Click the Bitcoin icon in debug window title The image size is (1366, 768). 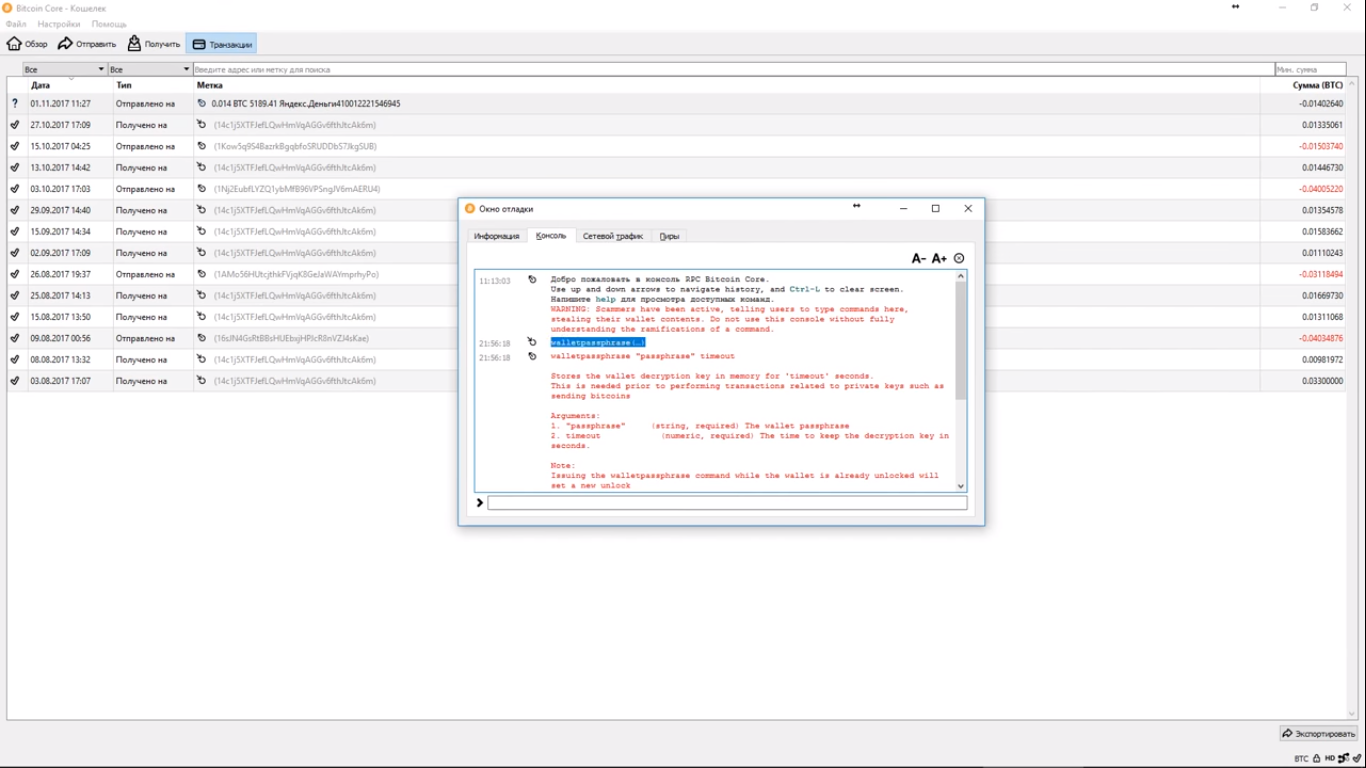(x=470, y=209)
